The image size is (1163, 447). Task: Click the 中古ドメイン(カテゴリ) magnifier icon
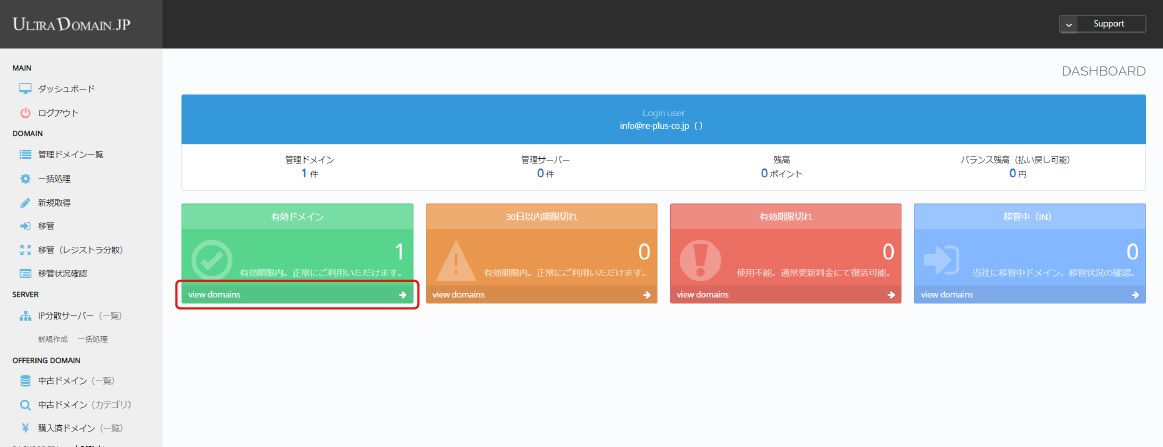[x=26, y=405]
